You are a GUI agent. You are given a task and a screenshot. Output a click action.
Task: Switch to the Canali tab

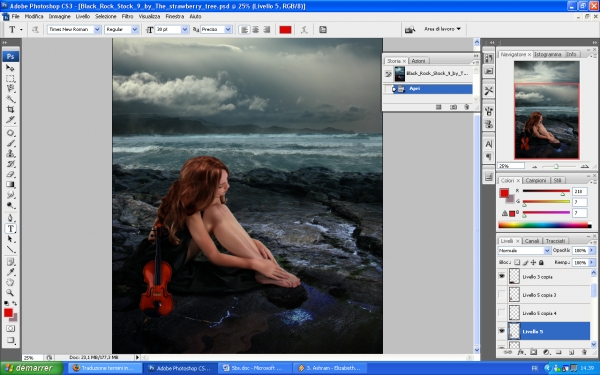[532, 241]
